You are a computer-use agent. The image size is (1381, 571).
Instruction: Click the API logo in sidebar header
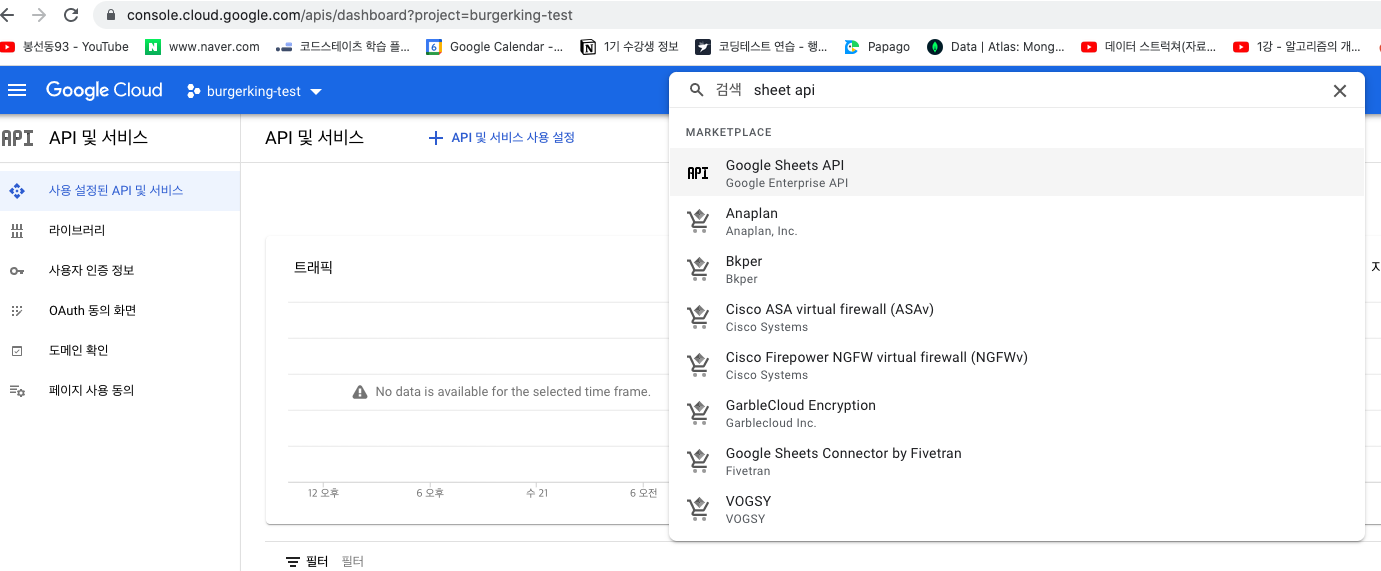tap(18, 138)
